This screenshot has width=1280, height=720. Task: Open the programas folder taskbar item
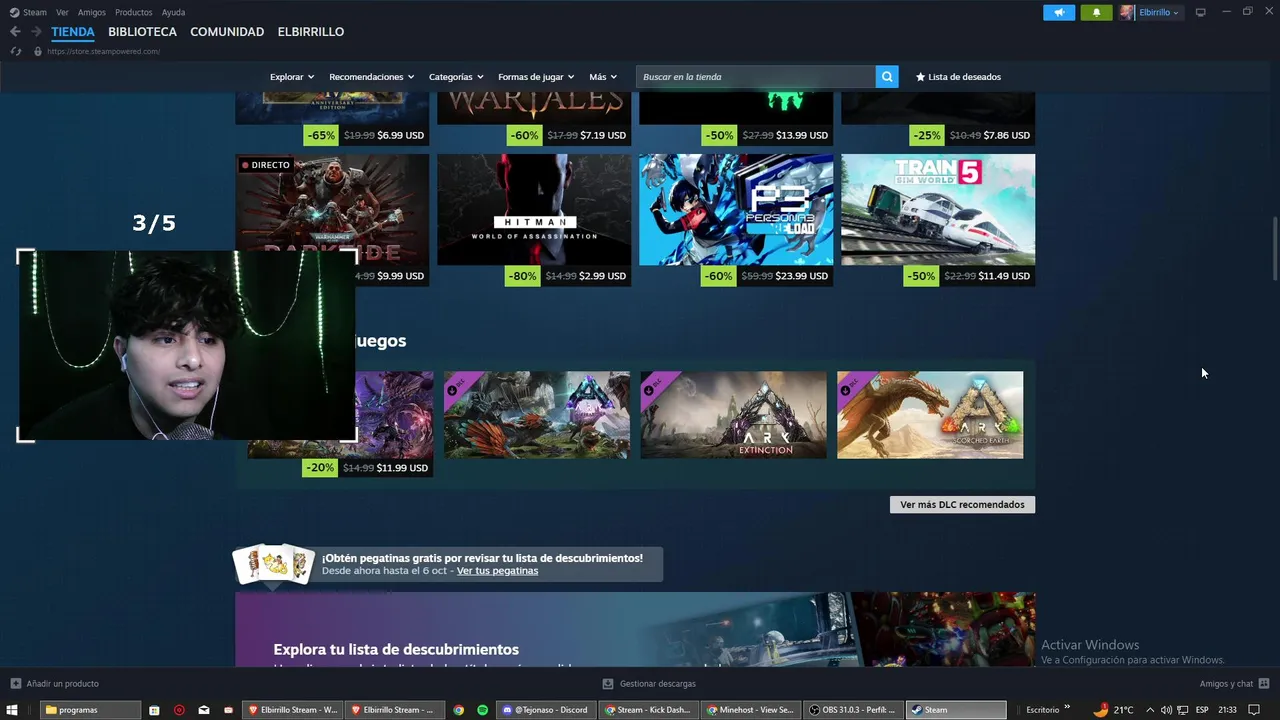91,710
